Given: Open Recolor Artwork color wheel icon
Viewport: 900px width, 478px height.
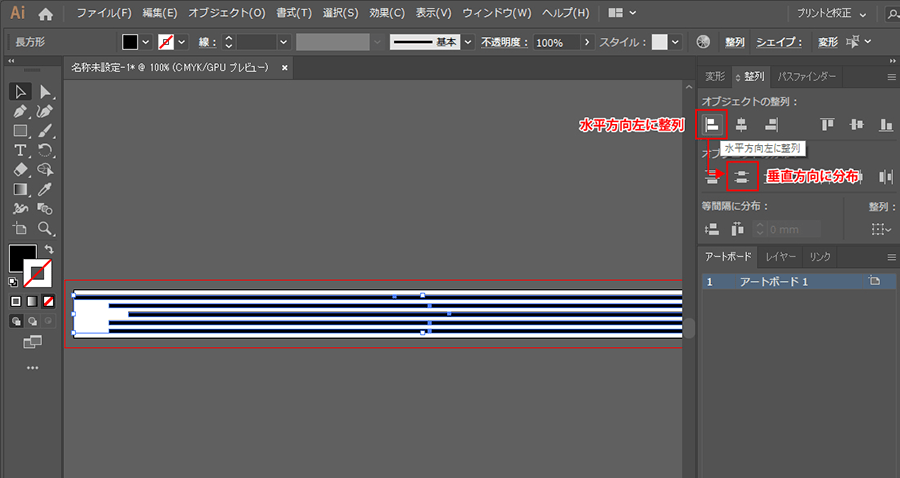Looking at the screenshot, I should pyautogui.click(x=703, y=42).
